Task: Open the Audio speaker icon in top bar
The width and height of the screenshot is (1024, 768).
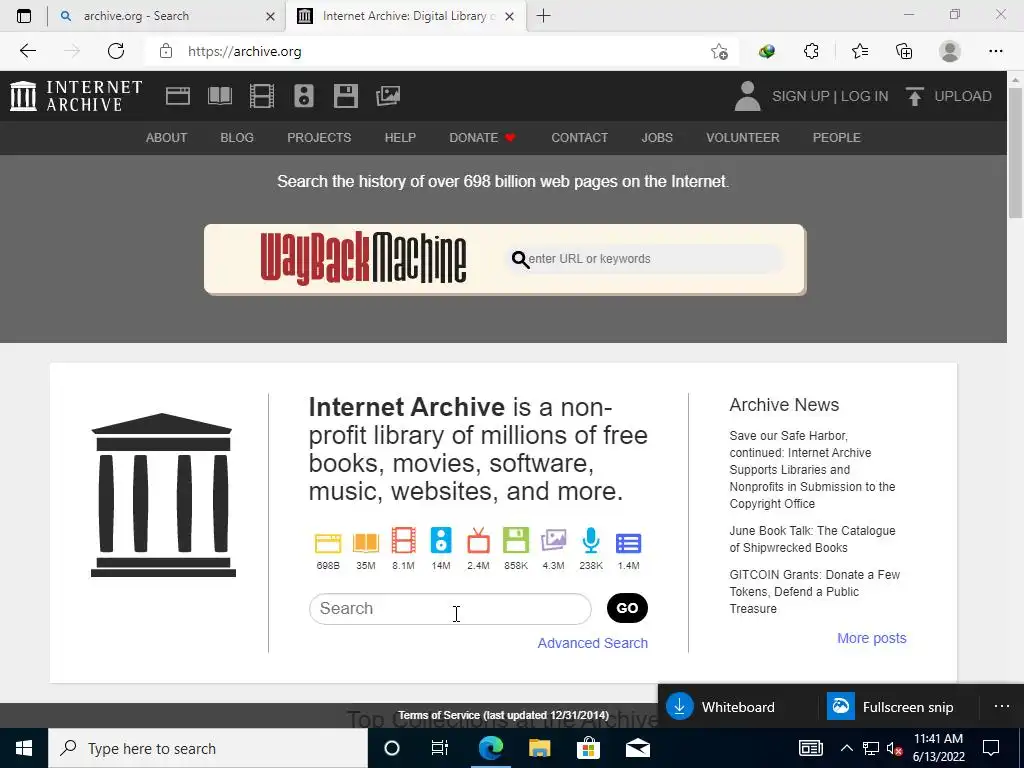Action: (304, 96)
